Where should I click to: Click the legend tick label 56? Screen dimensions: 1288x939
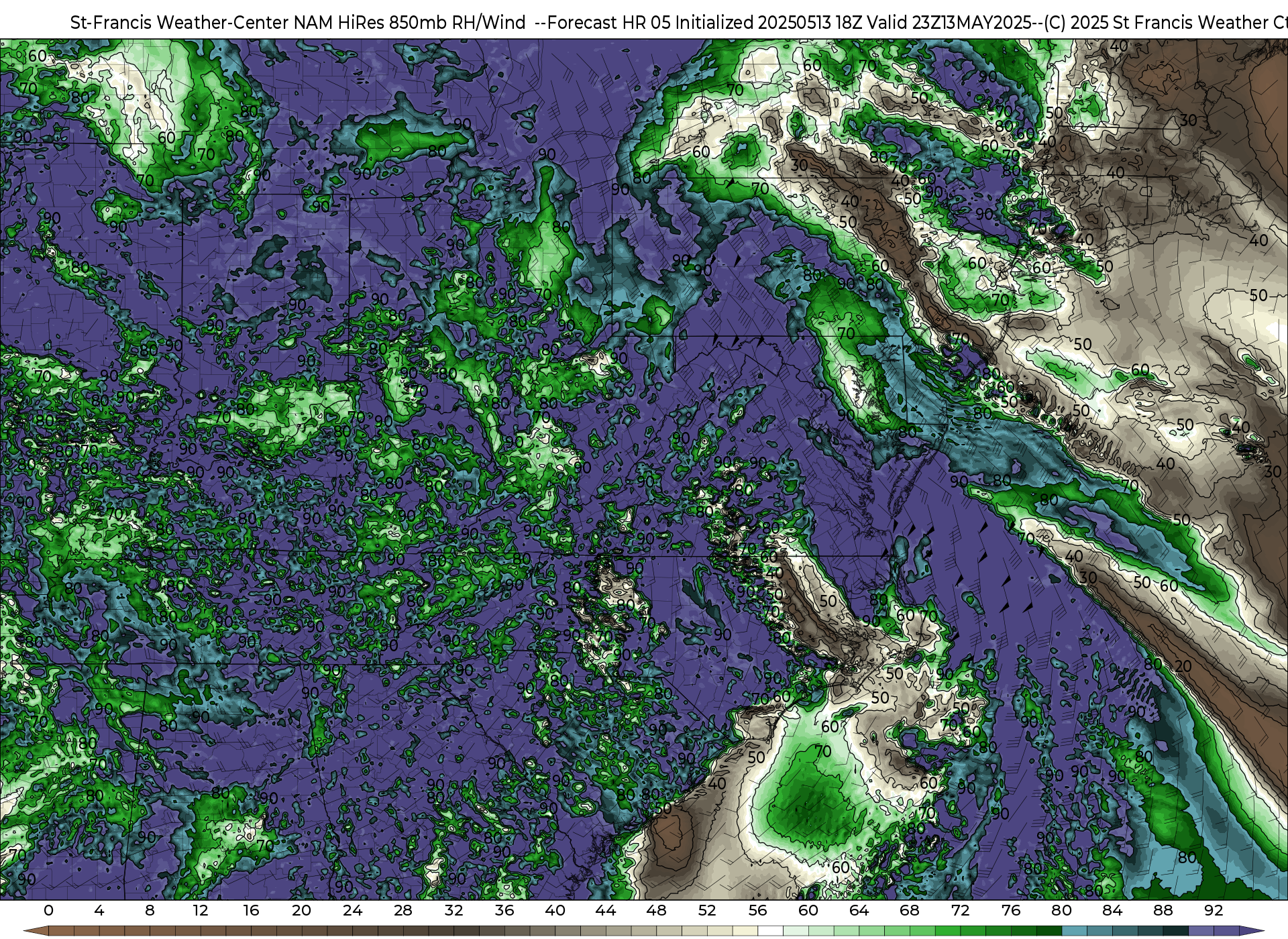757,911
